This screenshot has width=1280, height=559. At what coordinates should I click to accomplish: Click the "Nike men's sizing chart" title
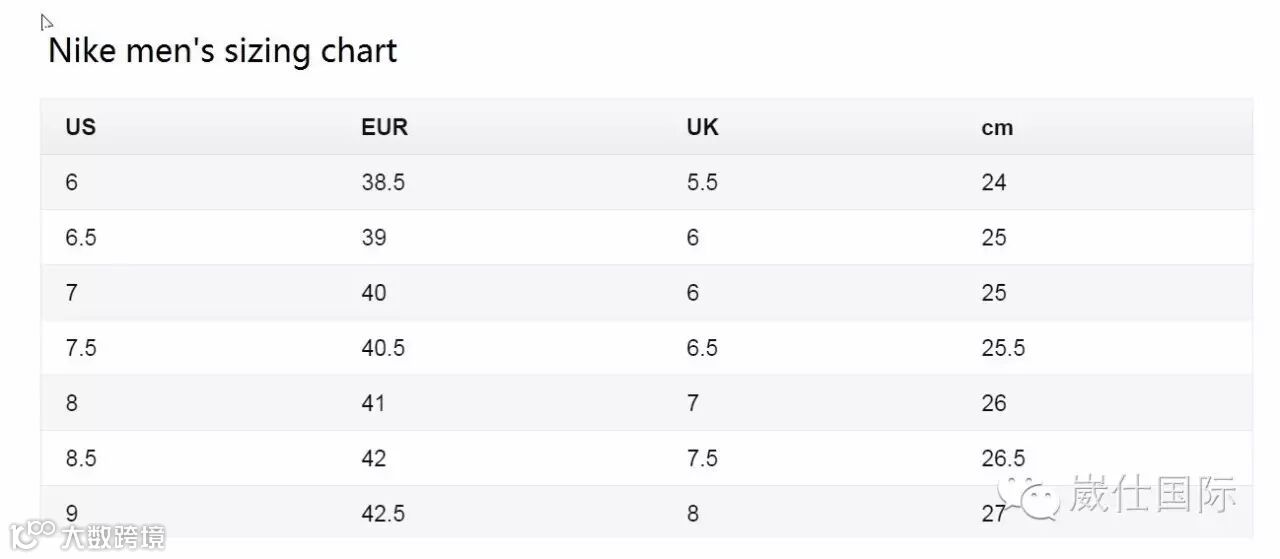point(222,51)
